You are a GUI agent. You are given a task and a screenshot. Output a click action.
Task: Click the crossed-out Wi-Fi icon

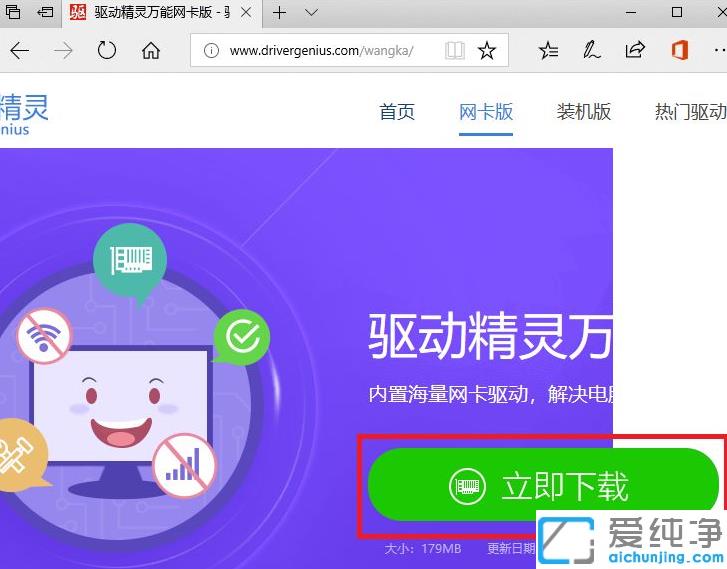44,337
